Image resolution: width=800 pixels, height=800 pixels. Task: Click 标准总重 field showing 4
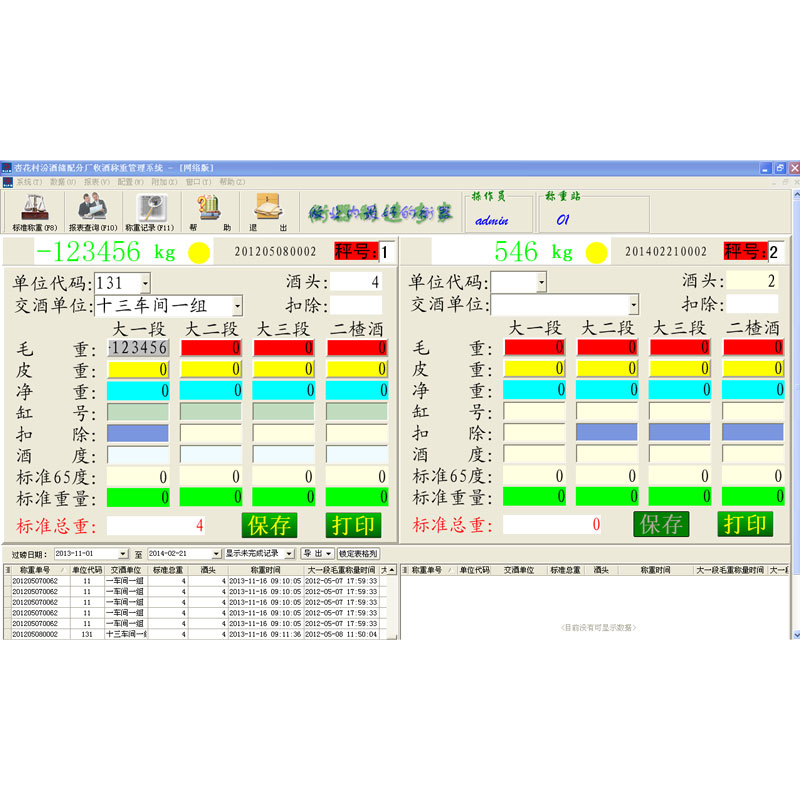pyautogui.click(x=156, y=526)
